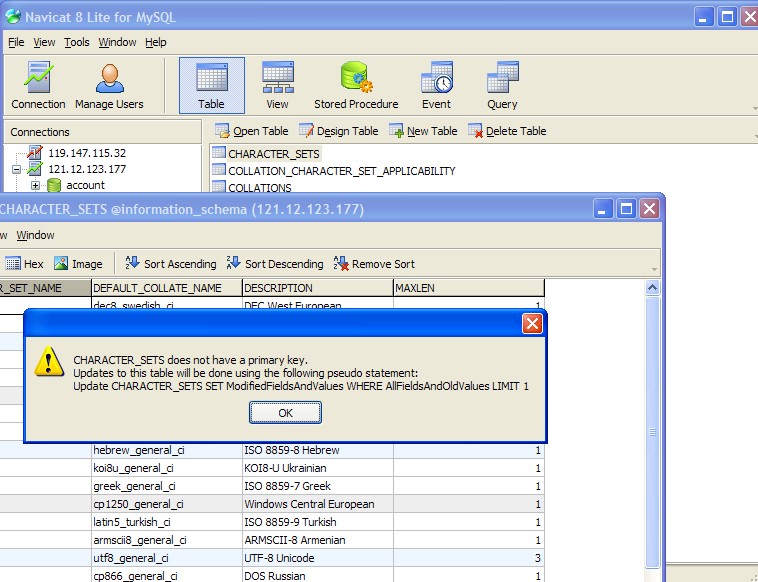Image resolution: width=758 pixels, height=582 pixels.
Task: Click DEFAULT_COLLATE_NAME column header
Action: (x=167, y=288)
